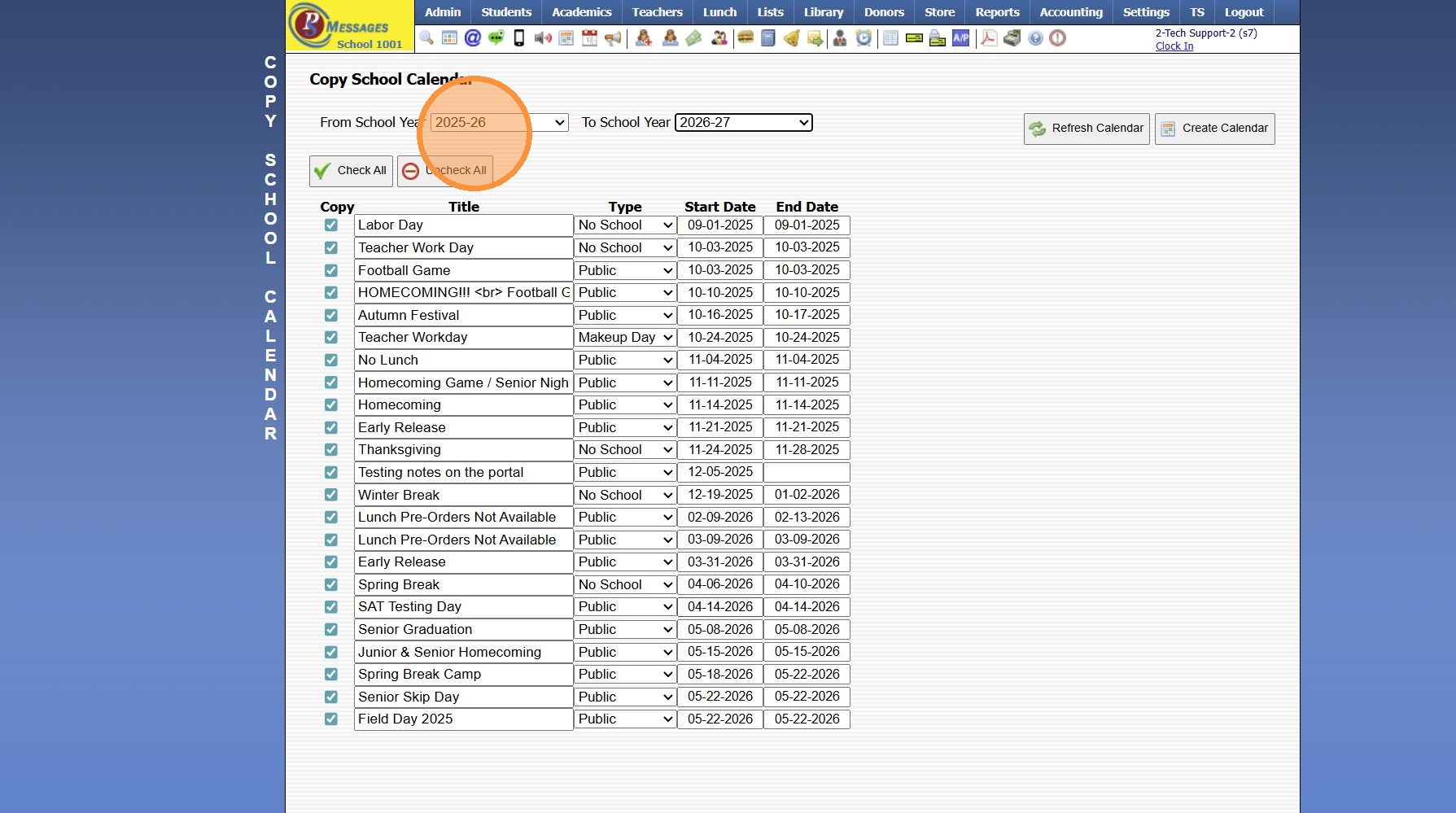This screenshot has height=813, width=1456.
Task: Open the Academics menu
Action: tap(581, 12)
